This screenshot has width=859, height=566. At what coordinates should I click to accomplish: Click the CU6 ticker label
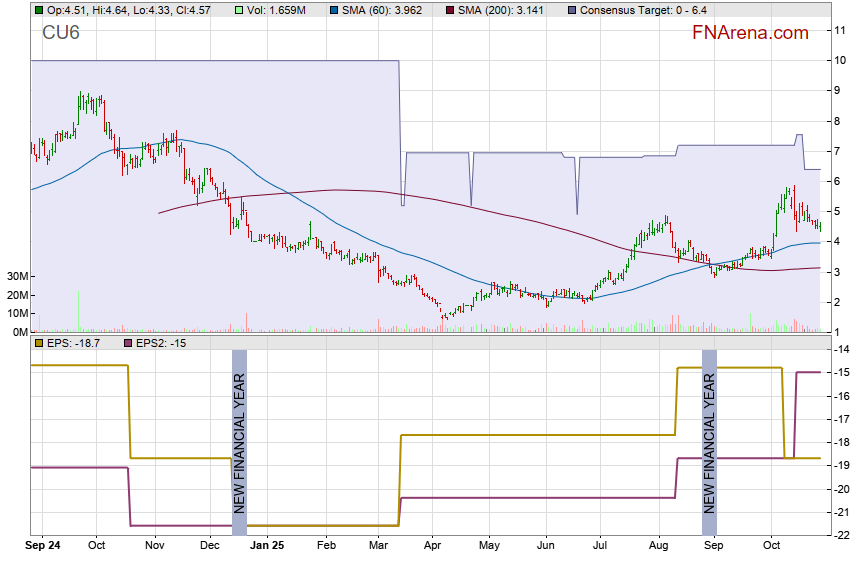pos(61,34)
